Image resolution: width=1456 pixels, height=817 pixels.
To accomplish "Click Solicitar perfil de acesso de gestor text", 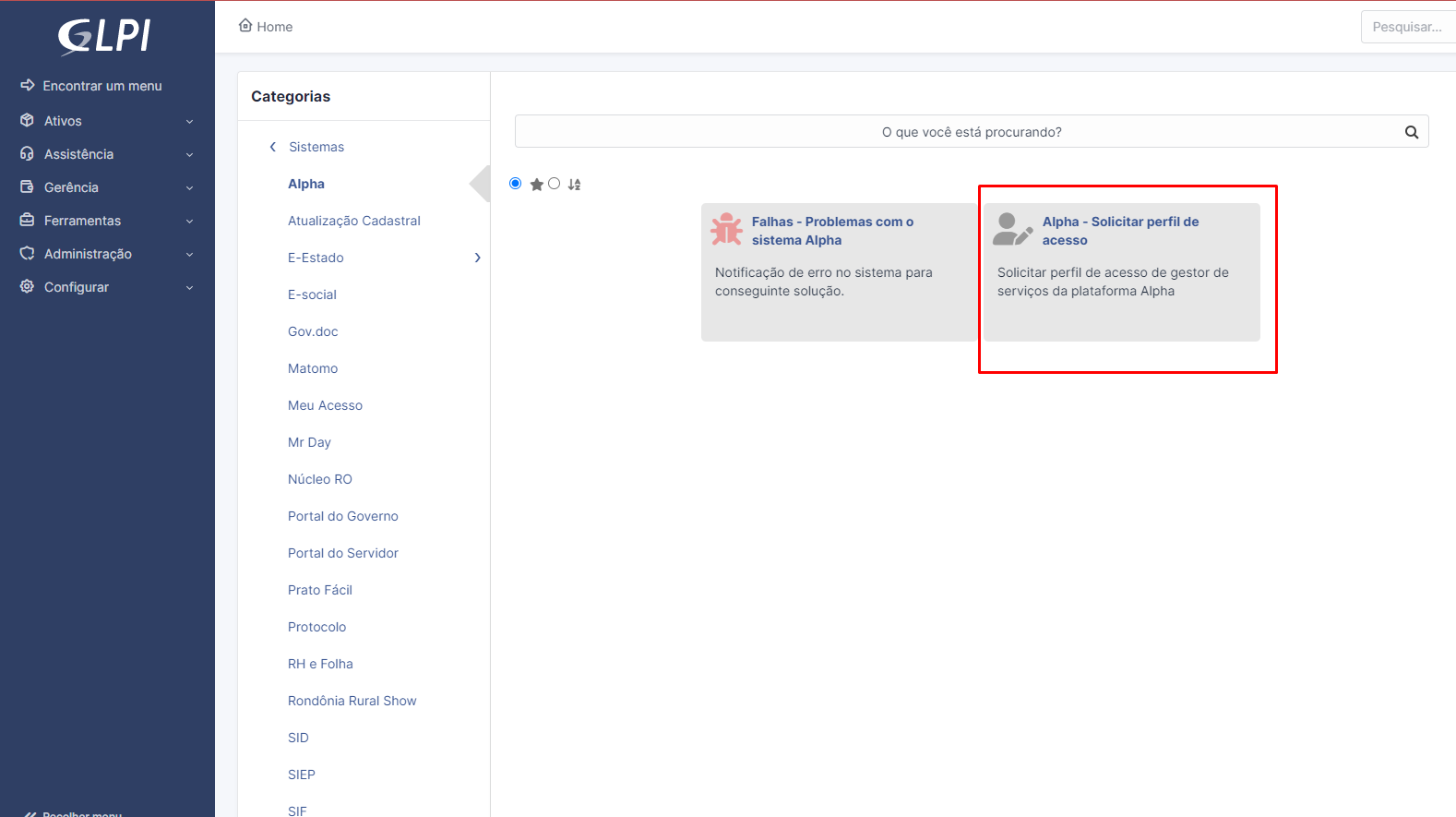I will click(1113, 282).
